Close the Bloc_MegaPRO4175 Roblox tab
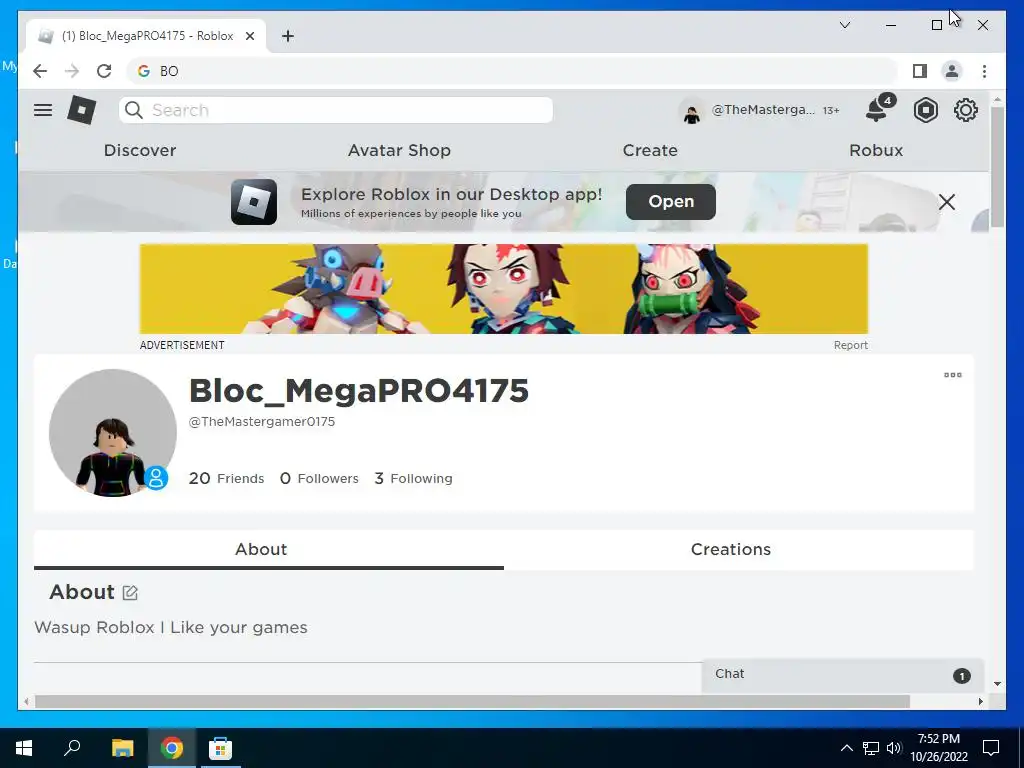1024x768 pixels. coord(249,36)
